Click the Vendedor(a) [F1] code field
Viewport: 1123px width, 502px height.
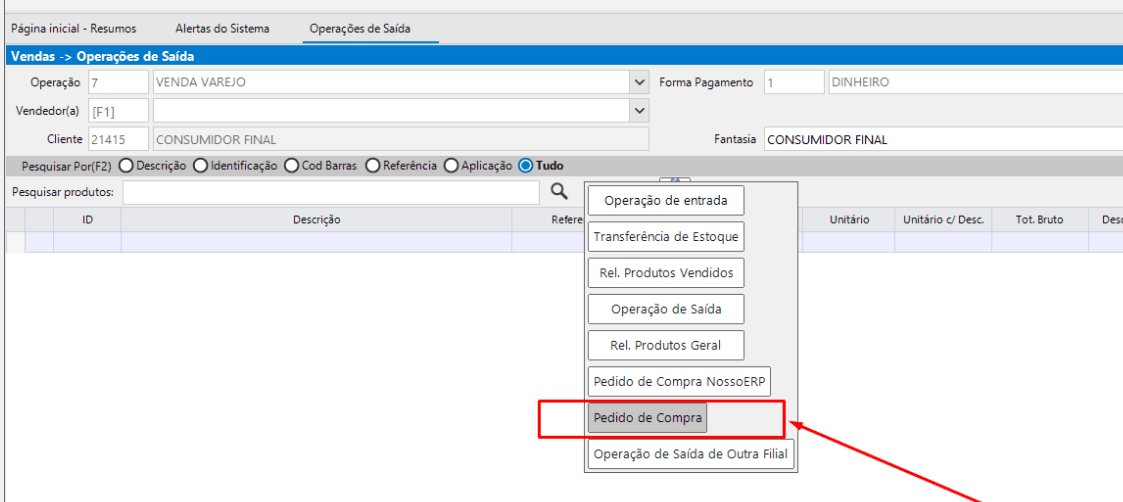coord(118,110)
